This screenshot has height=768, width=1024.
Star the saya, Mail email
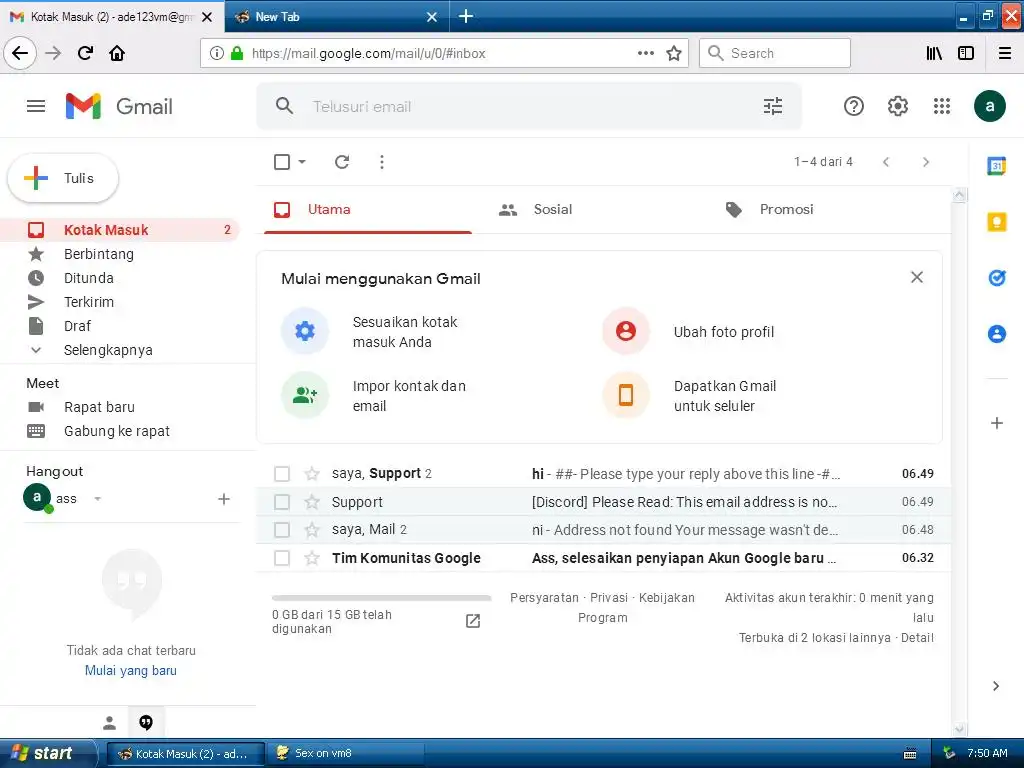[312, 530]
